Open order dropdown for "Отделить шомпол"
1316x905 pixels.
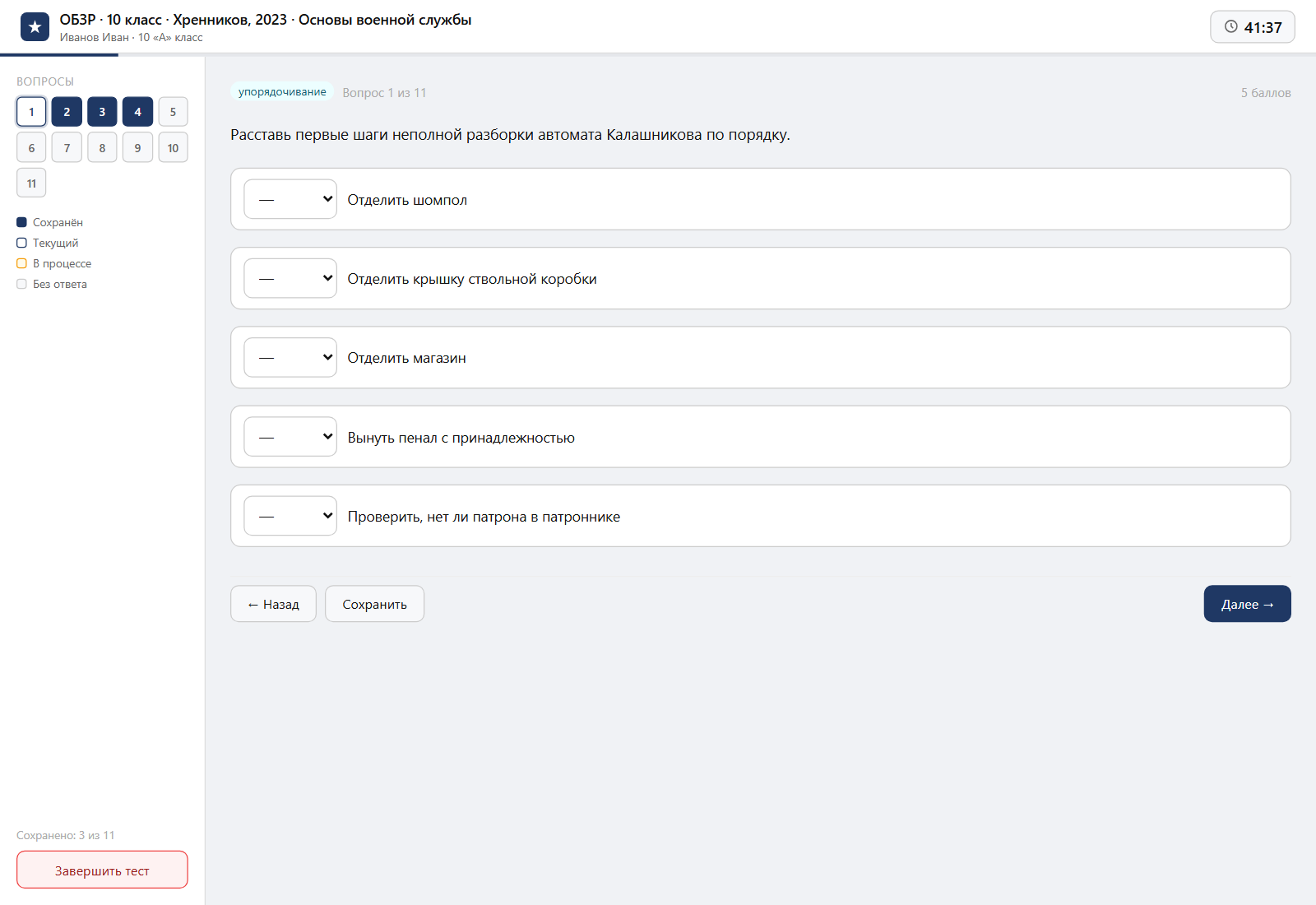pyautogui.click(x=290, y=199)
